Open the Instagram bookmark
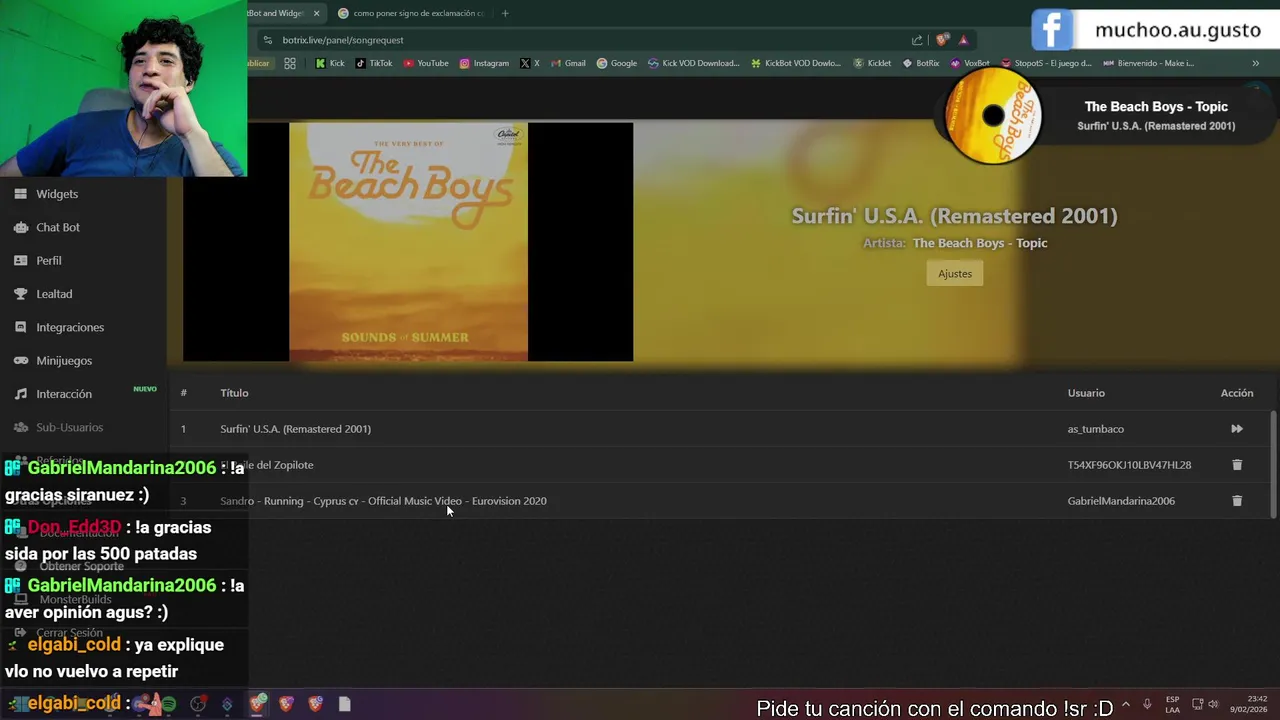This screenshot has height=720, width=1280. coord(484,63)
